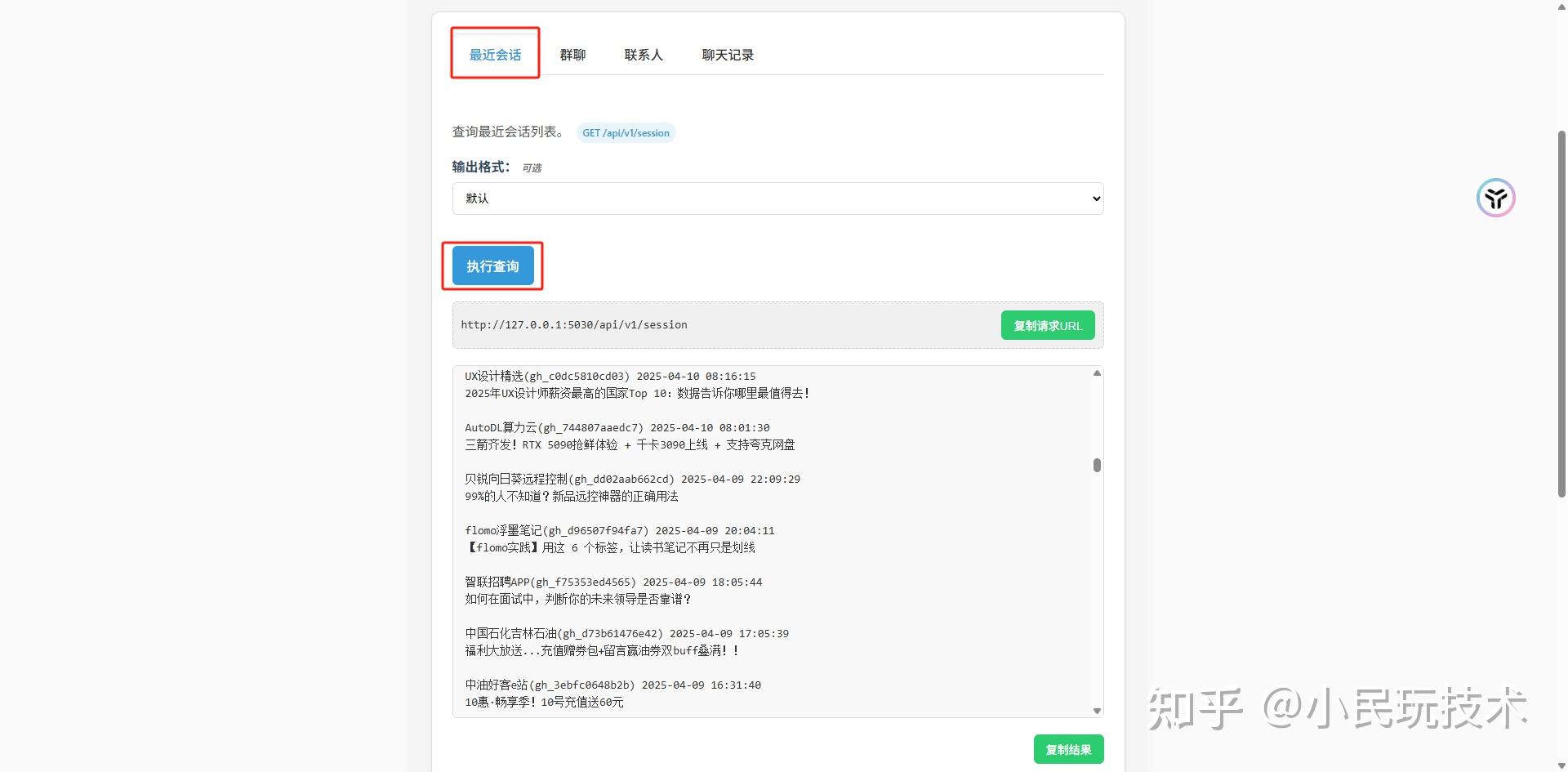Click the 复制结果 button
This screenshot has width=1568, height=772.
tap(1068, 748)
